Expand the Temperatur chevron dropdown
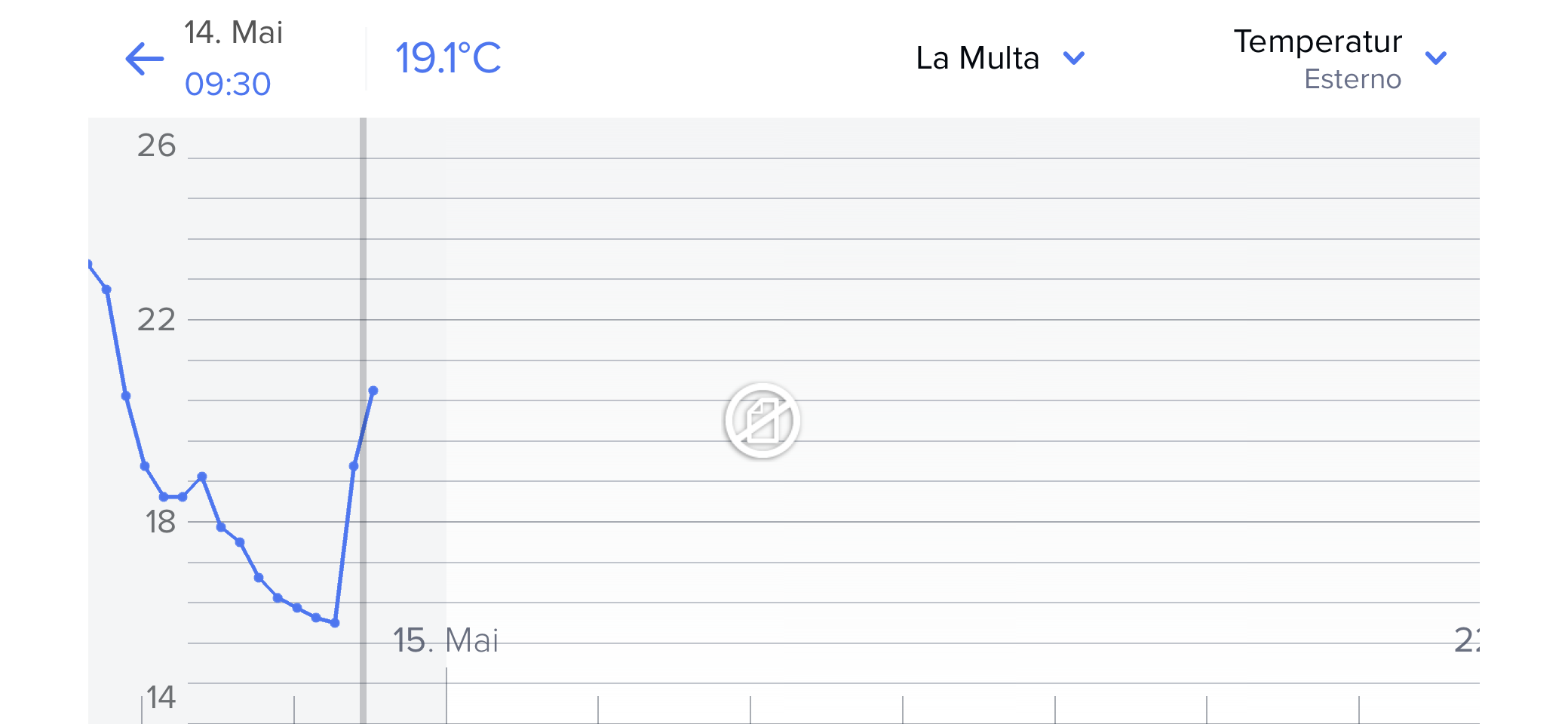This screenshot has width=1568, height=724. (1436, 58)
